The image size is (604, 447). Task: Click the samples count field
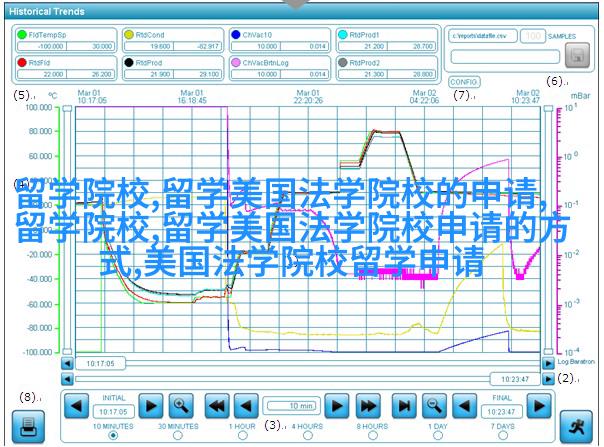click(x=533, y=36)
